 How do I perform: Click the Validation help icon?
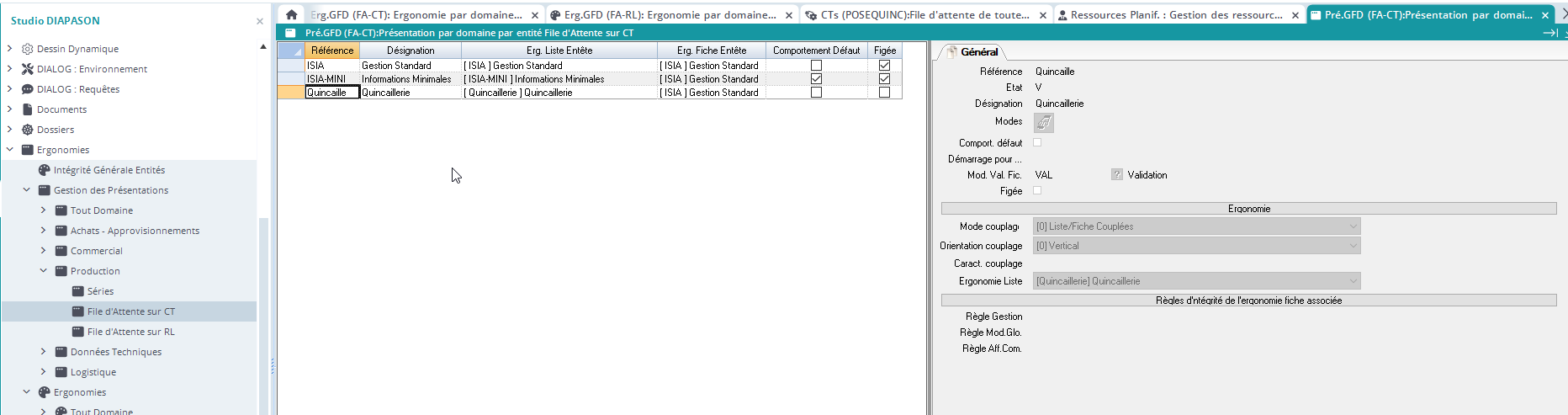(1116, 175)
